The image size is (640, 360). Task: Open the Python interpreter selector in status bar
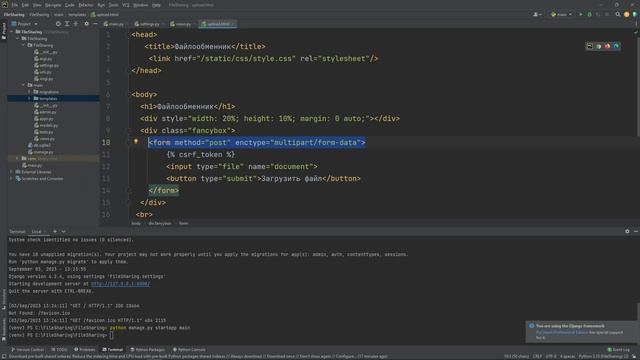(603, 356)
